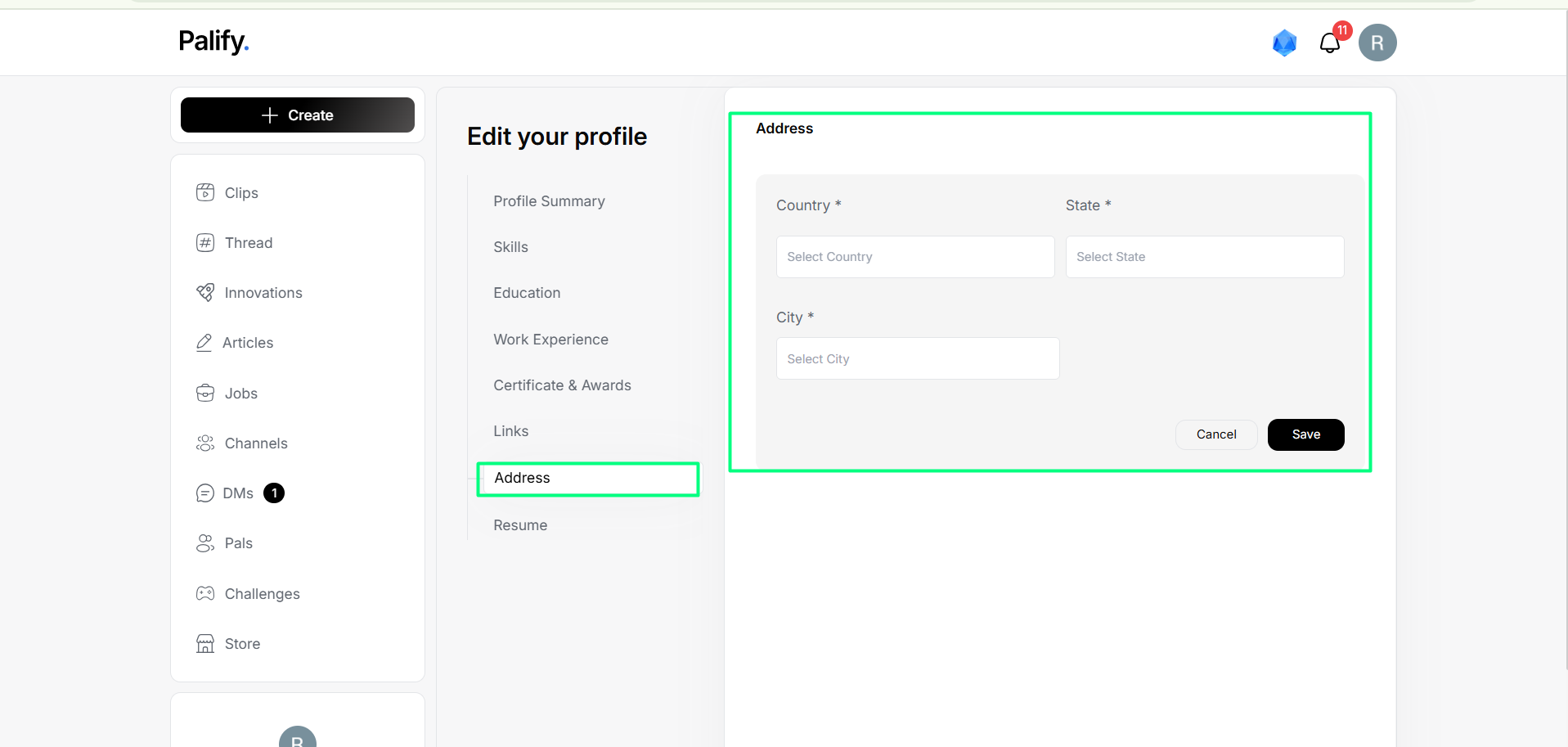Open Challenges page
Image resolution: width=1568 pixels, height=747 pixels.
tap(263, 594)
